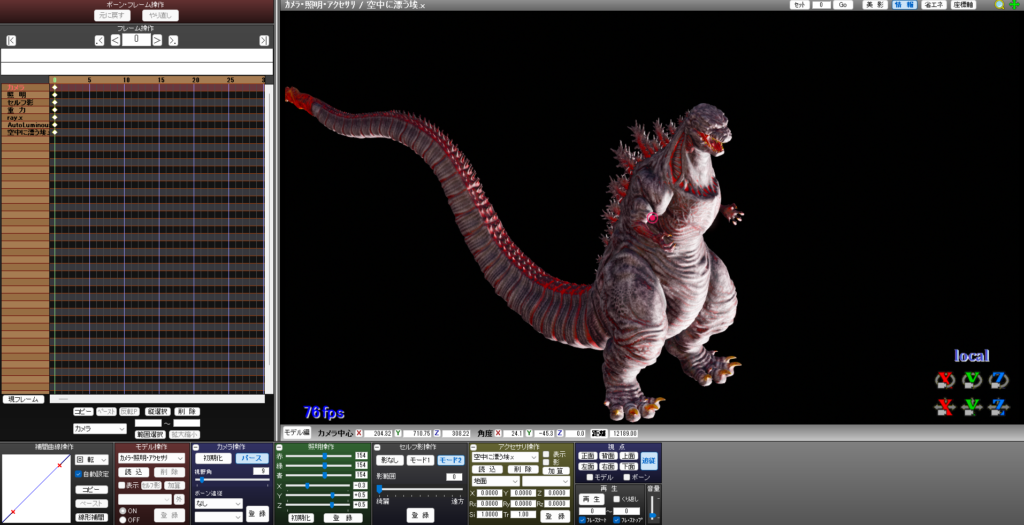Click the 正面 front view button

[x=588, y=455]
